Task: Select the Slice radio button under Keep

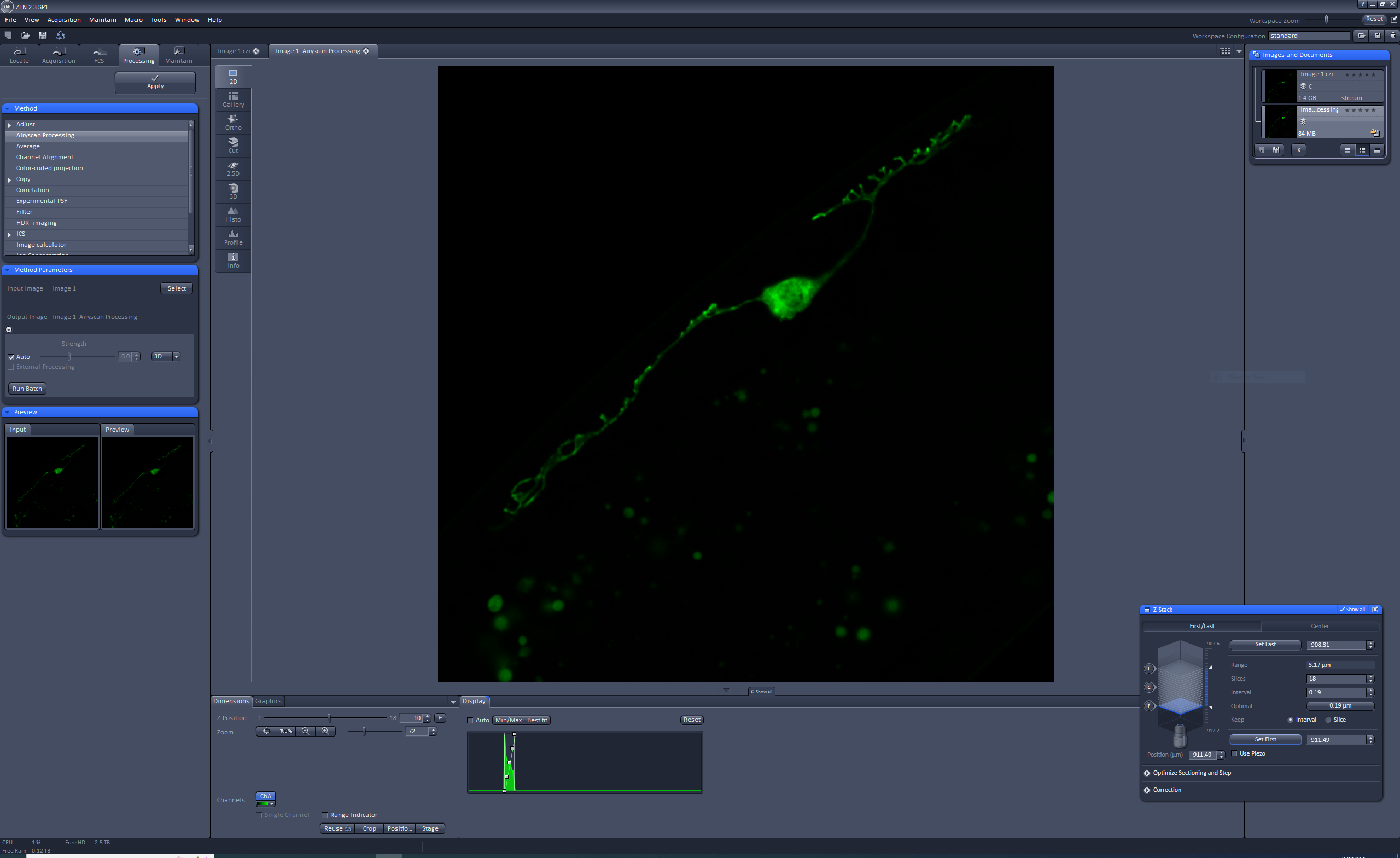Action: click(1328, 720)
